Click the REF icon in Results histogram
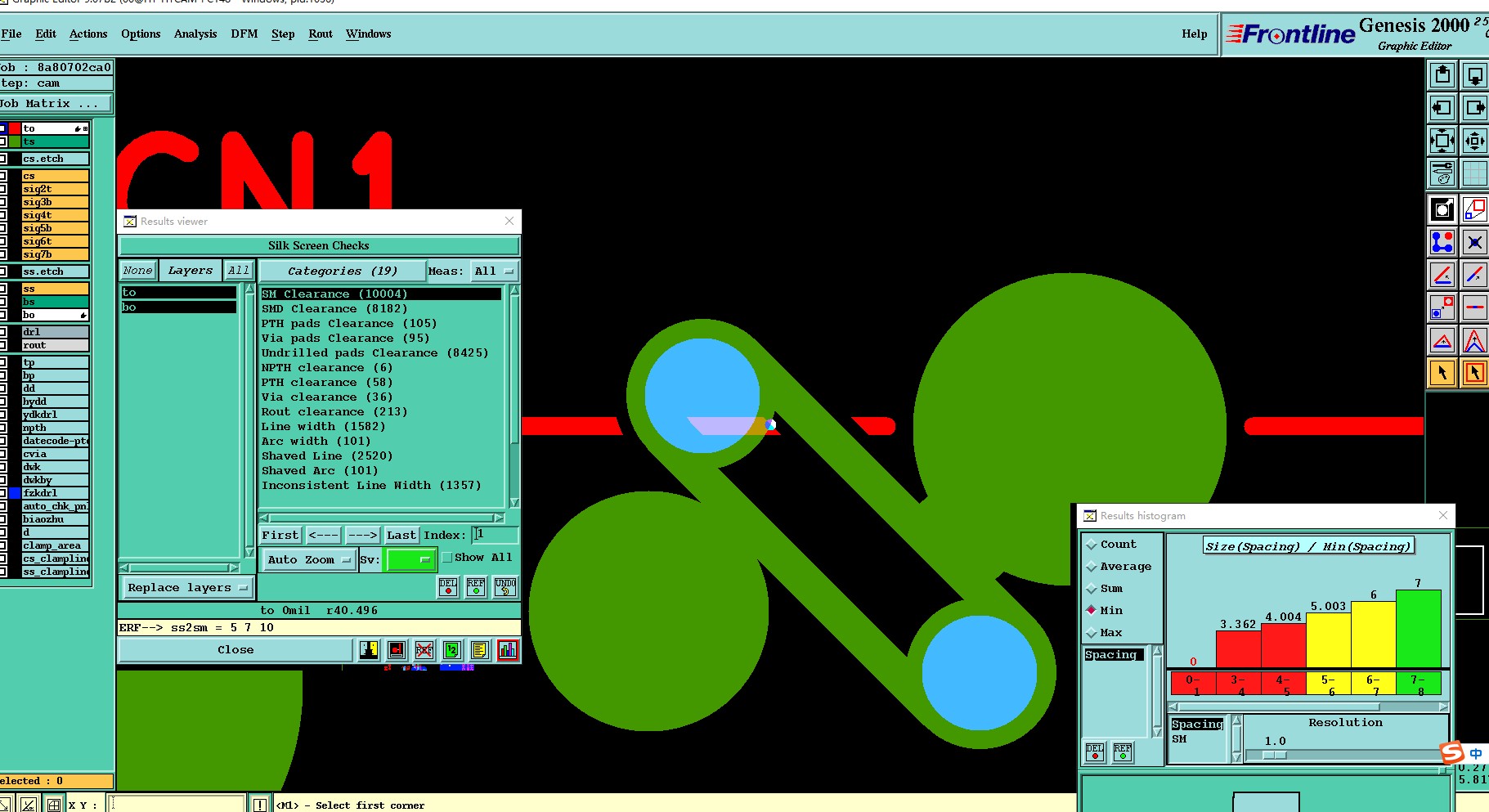Screen dimensions: 1489x812 [x=1123, y=752]
